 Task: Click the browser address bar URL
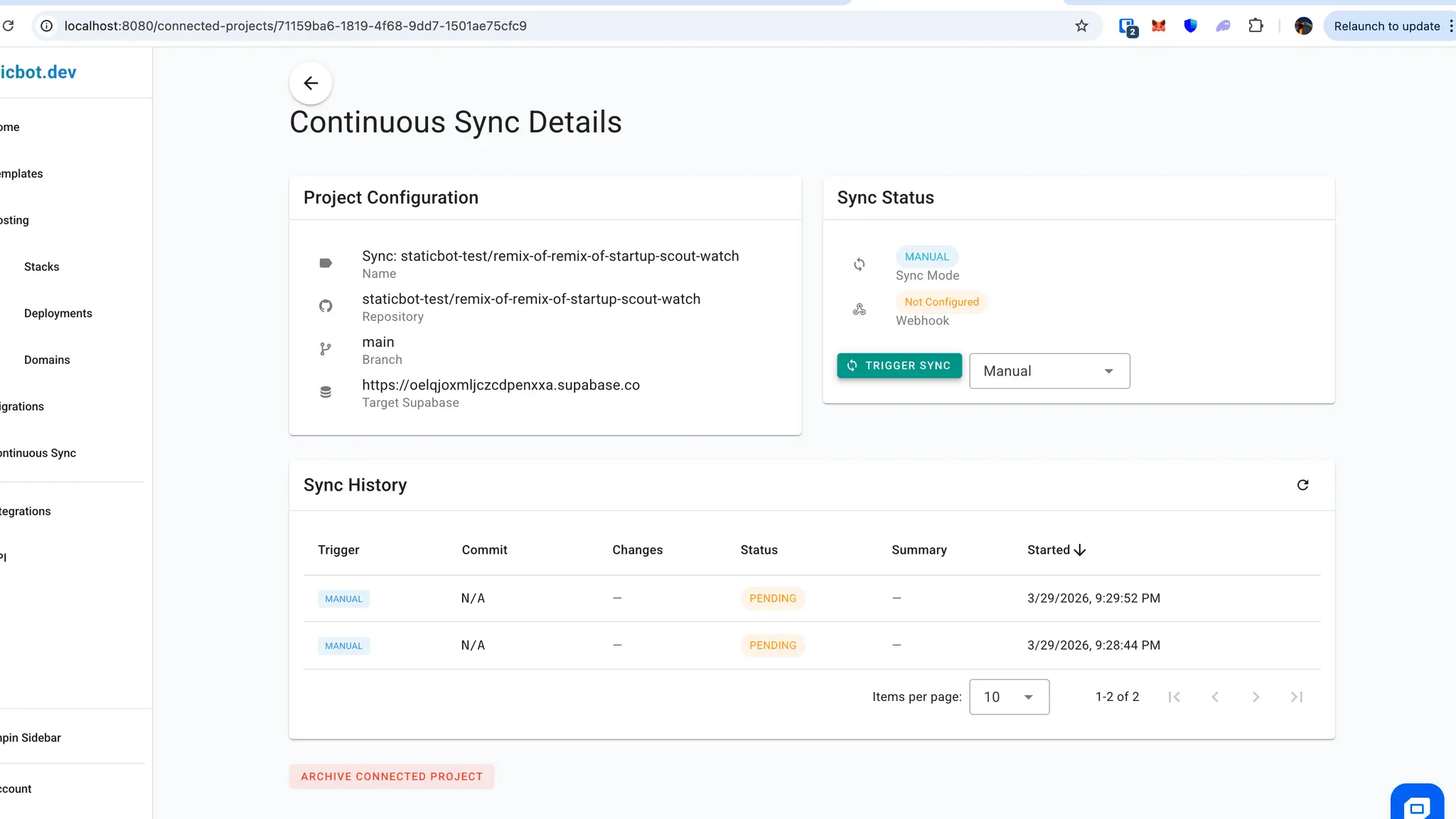pyautogui.click(x=295, y=26)
